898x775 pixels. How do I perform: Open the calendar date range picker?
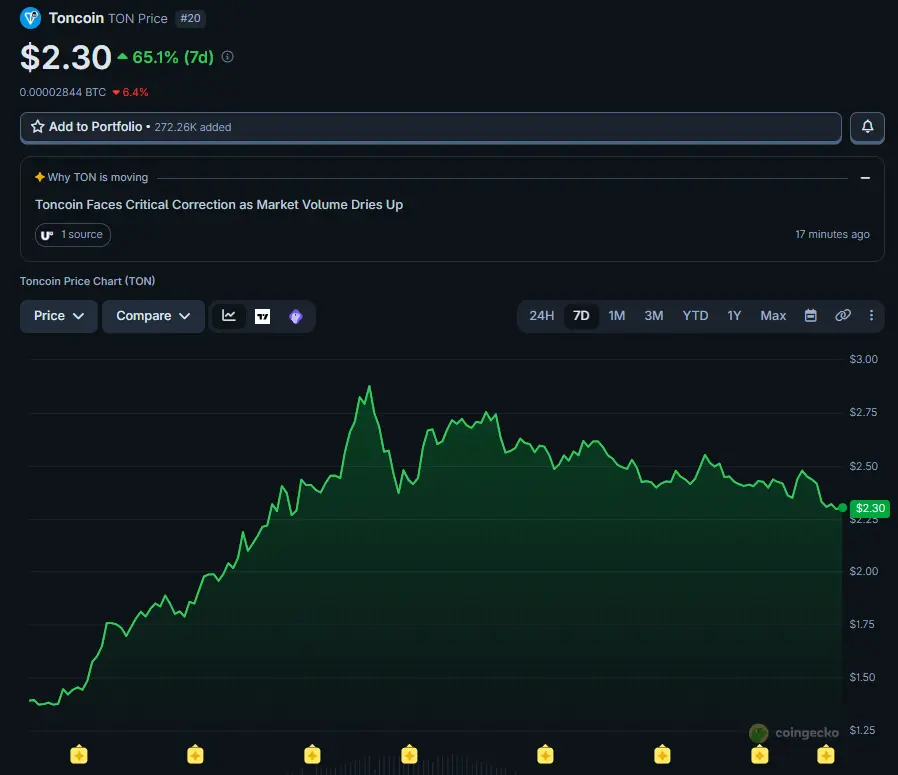pyautogui.click(x=810, y=316)
